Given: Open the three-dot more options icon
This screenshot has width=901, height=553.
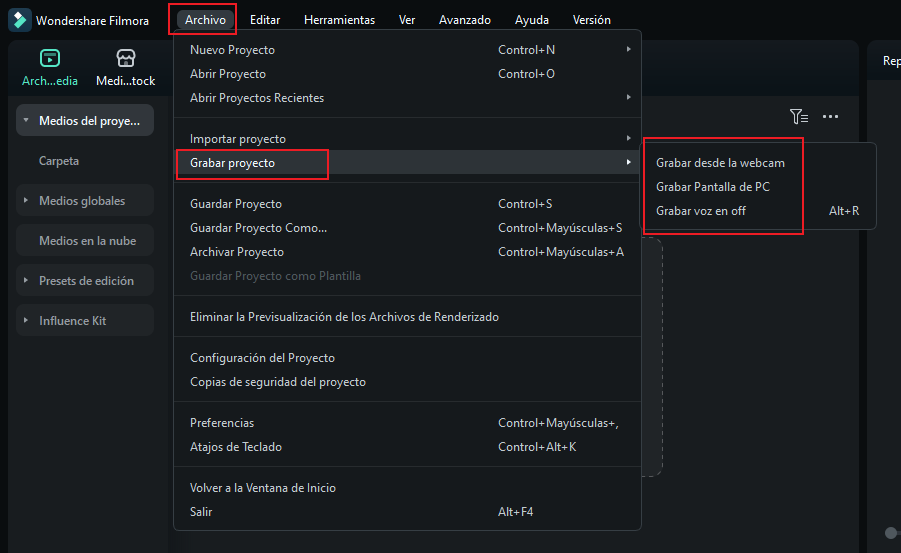Looking at the screenshot, I should coord(830,117).
